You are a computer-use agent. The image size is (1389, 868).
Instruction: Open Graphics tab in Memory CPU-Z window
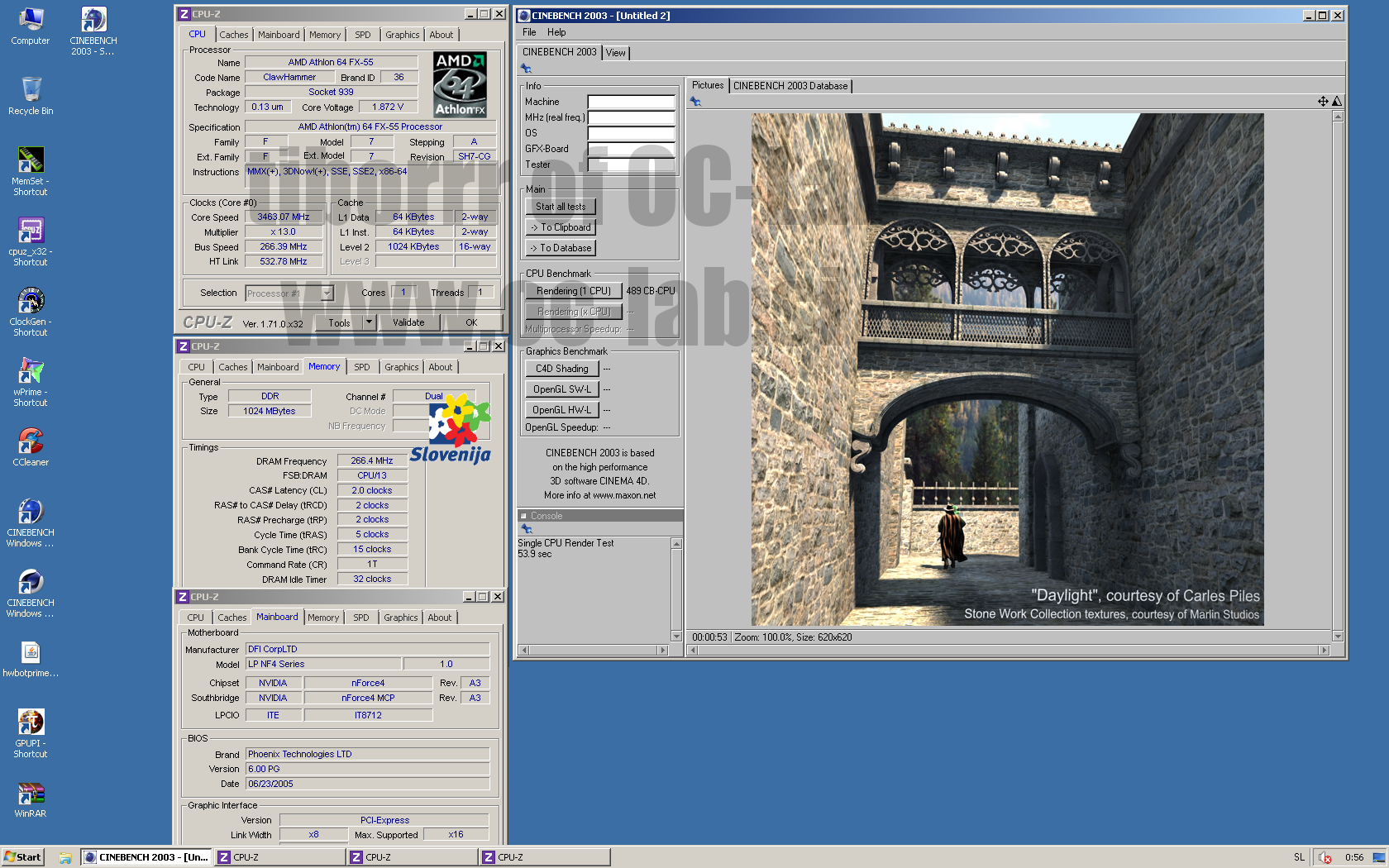[401, 367]
